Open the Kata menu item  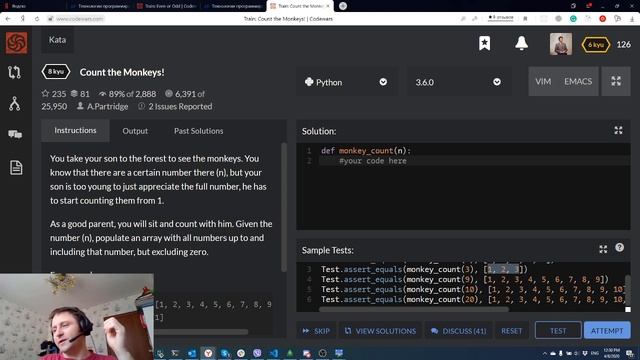tap(57, 40)
